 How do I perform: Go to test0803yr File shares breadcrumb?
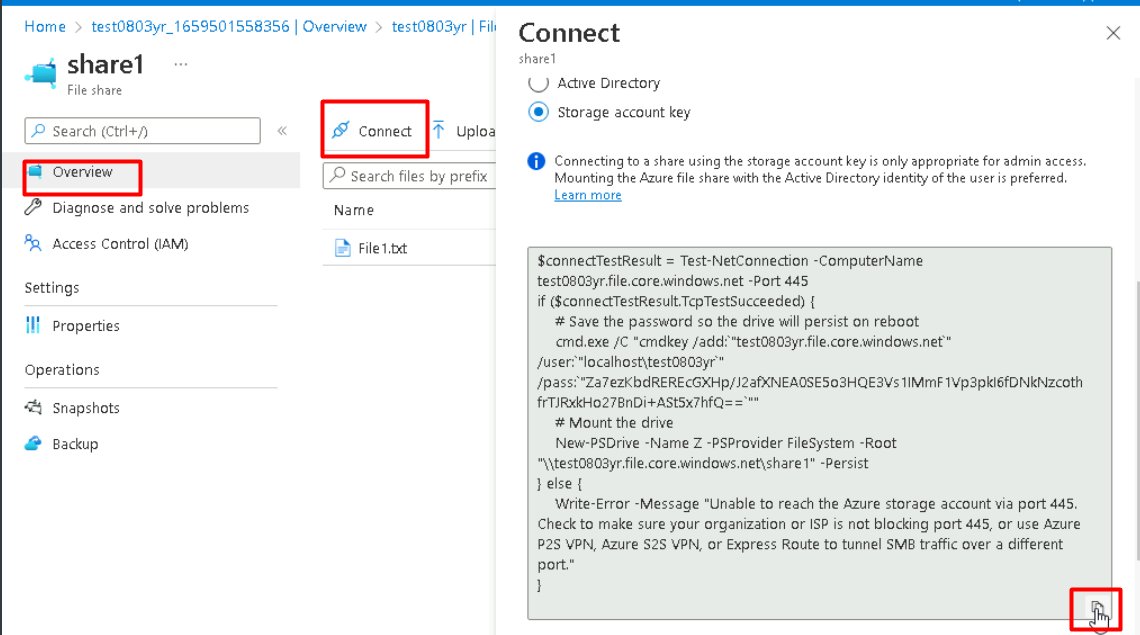click(x=443, y=26)
